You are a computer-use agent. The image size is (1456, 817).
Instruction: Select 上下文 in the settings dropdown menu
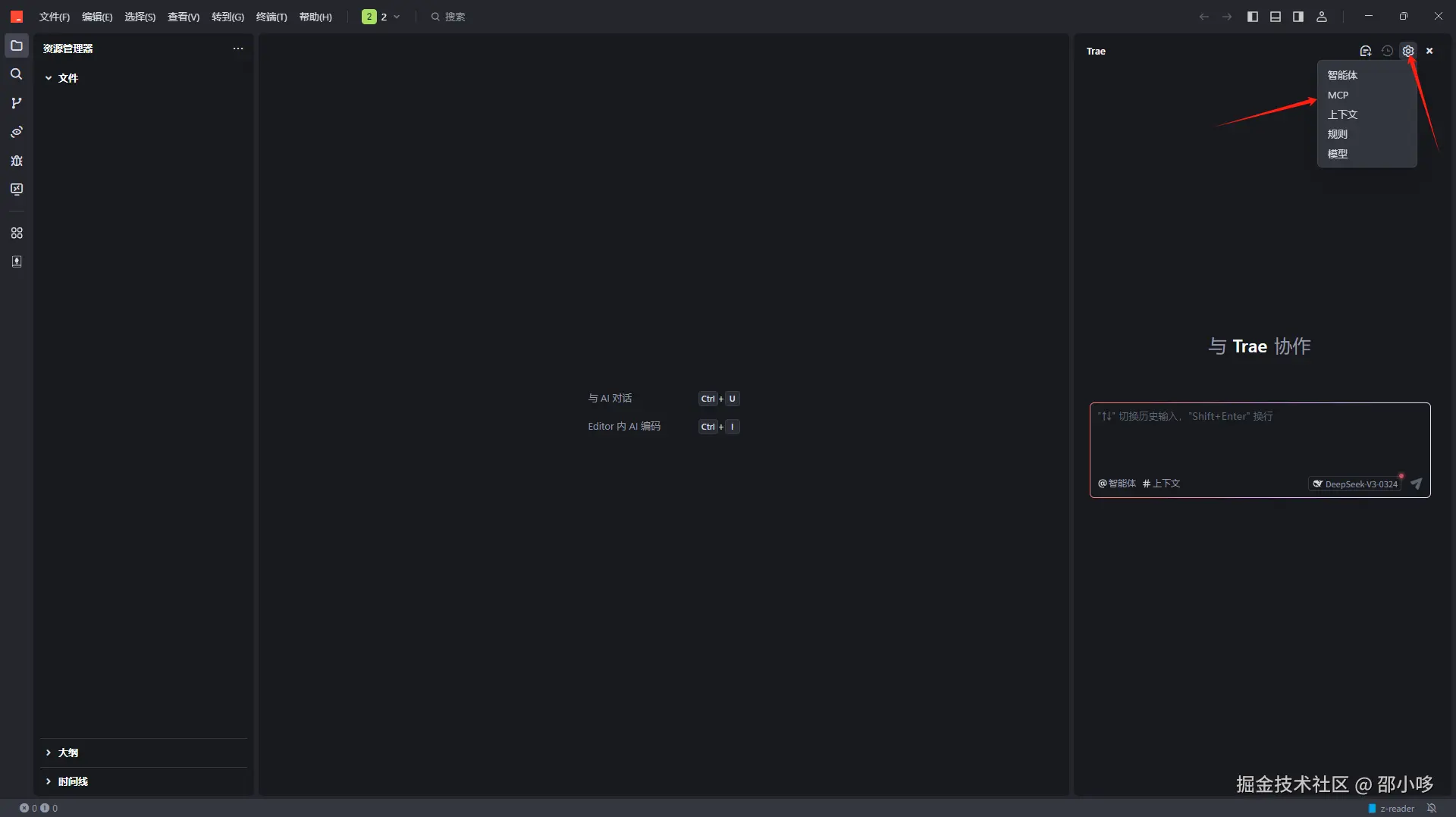coord(1367,114)
